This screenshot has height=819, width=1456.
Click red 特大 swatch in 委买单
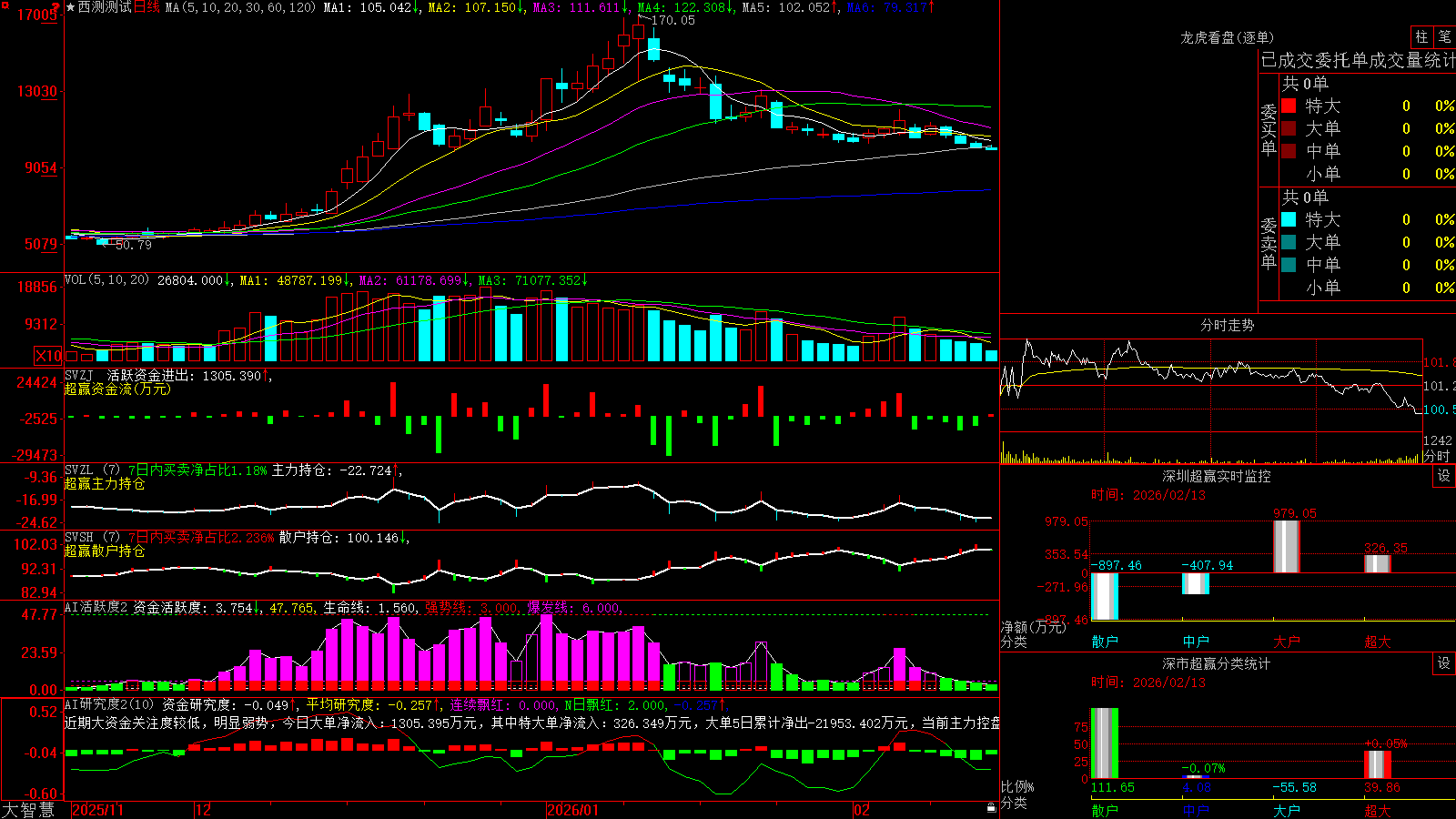pyautogui.click(x=1289, y=106)
